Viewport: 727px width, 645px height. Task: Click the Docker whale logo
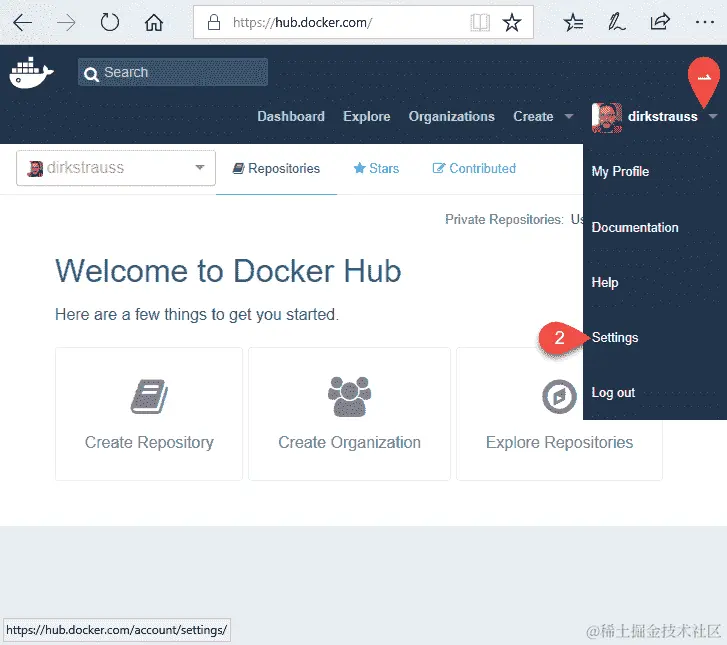coord(31,73)
